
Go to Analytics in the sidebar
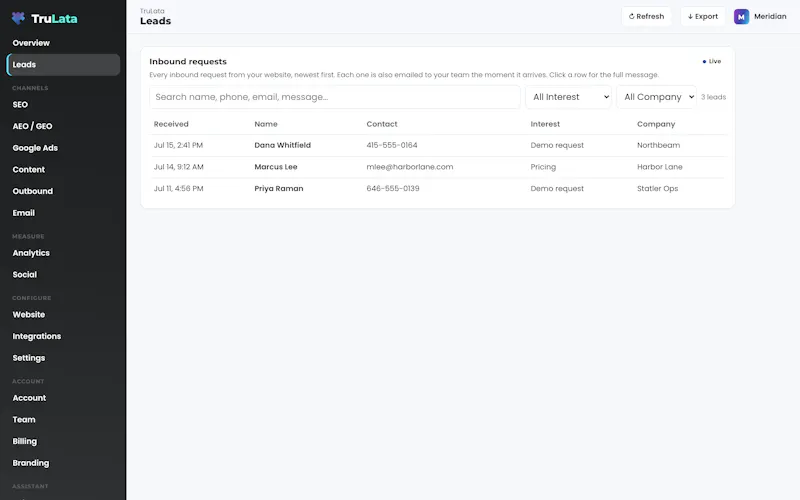pos(63,253)
